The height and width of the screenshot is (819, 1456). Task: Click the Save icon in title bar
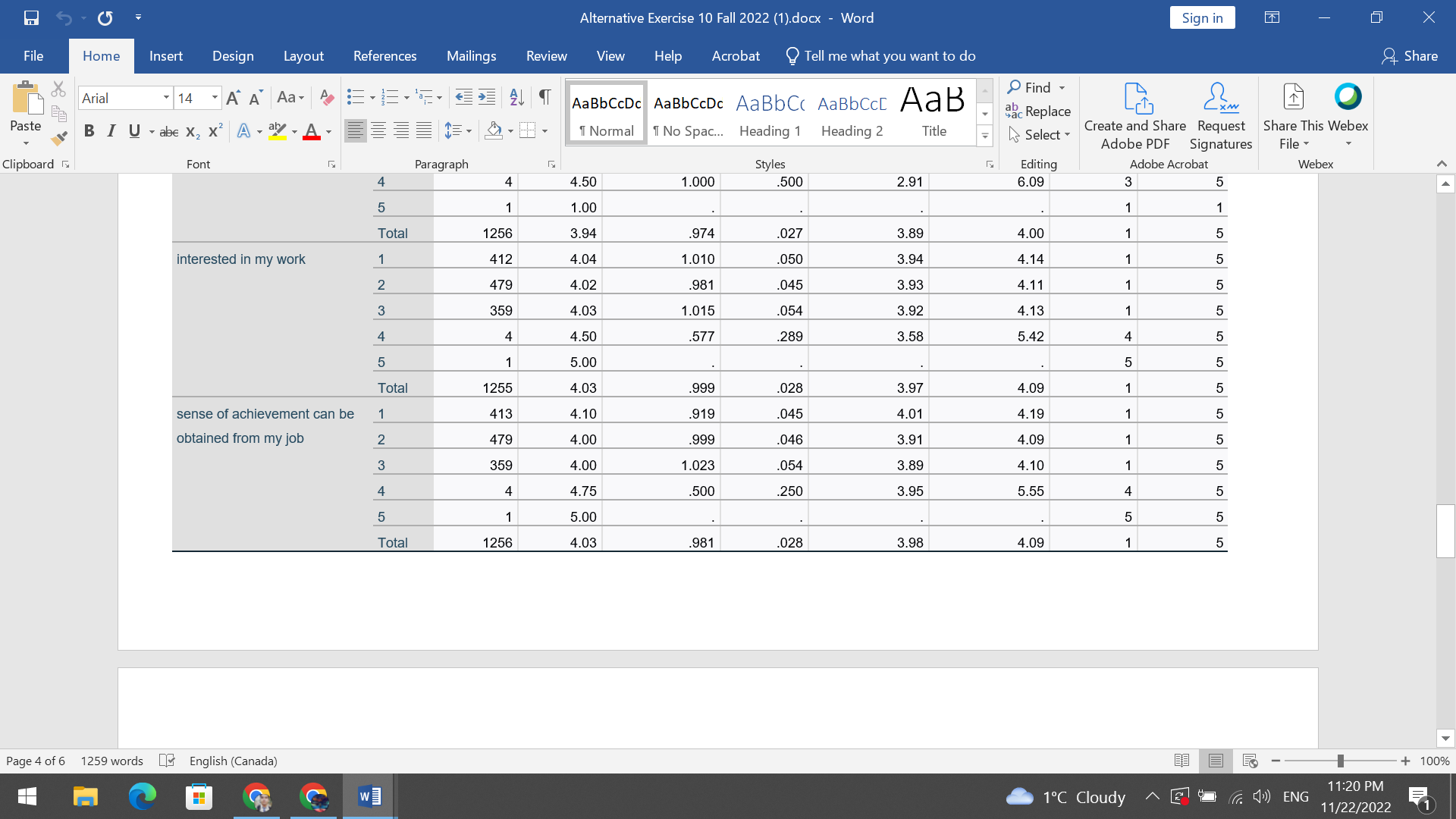31,17
